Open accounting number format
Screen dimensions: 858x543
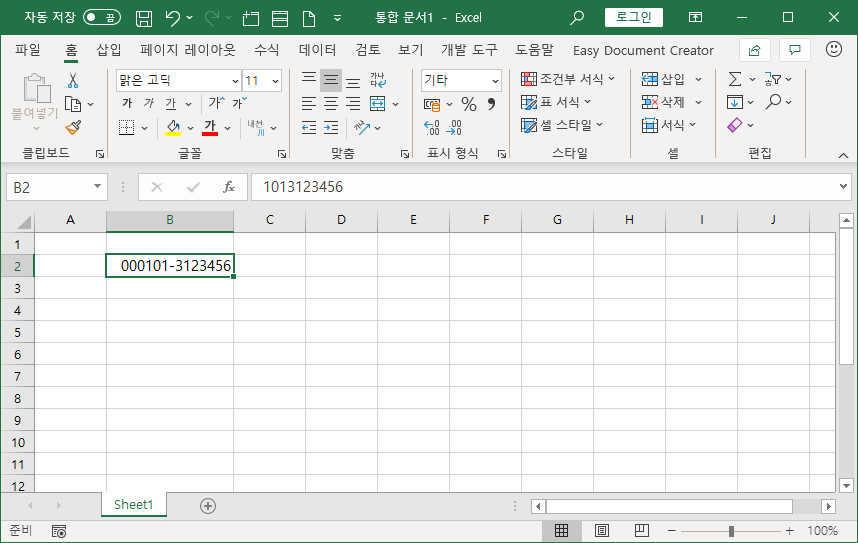tap(432, 104)
